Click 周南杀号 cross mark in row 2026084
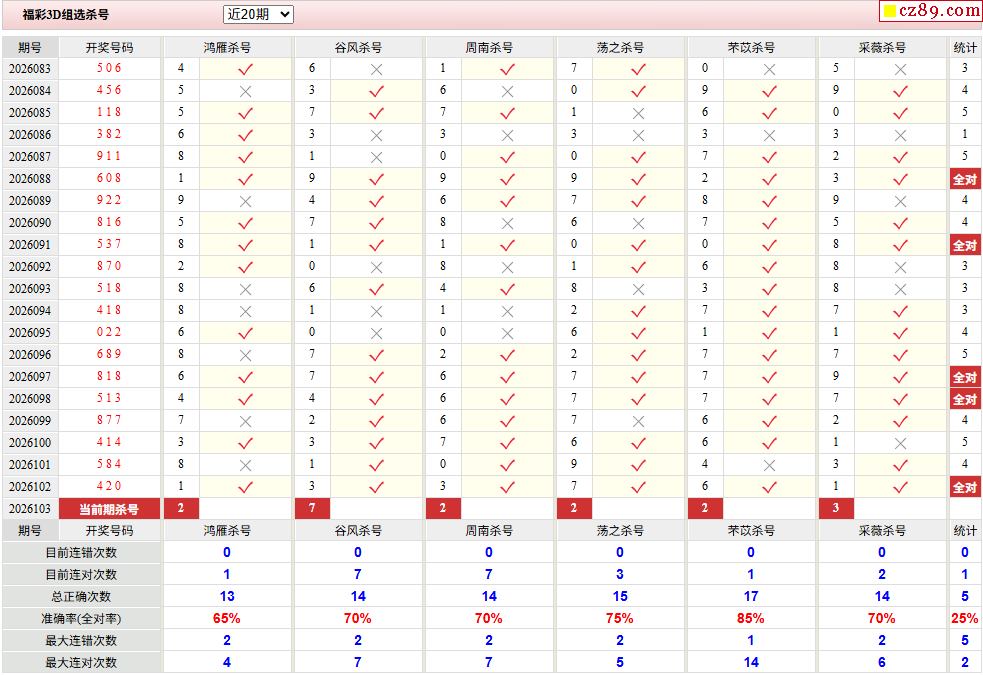This screenshot has height=675, width=983. pos(507,92)
